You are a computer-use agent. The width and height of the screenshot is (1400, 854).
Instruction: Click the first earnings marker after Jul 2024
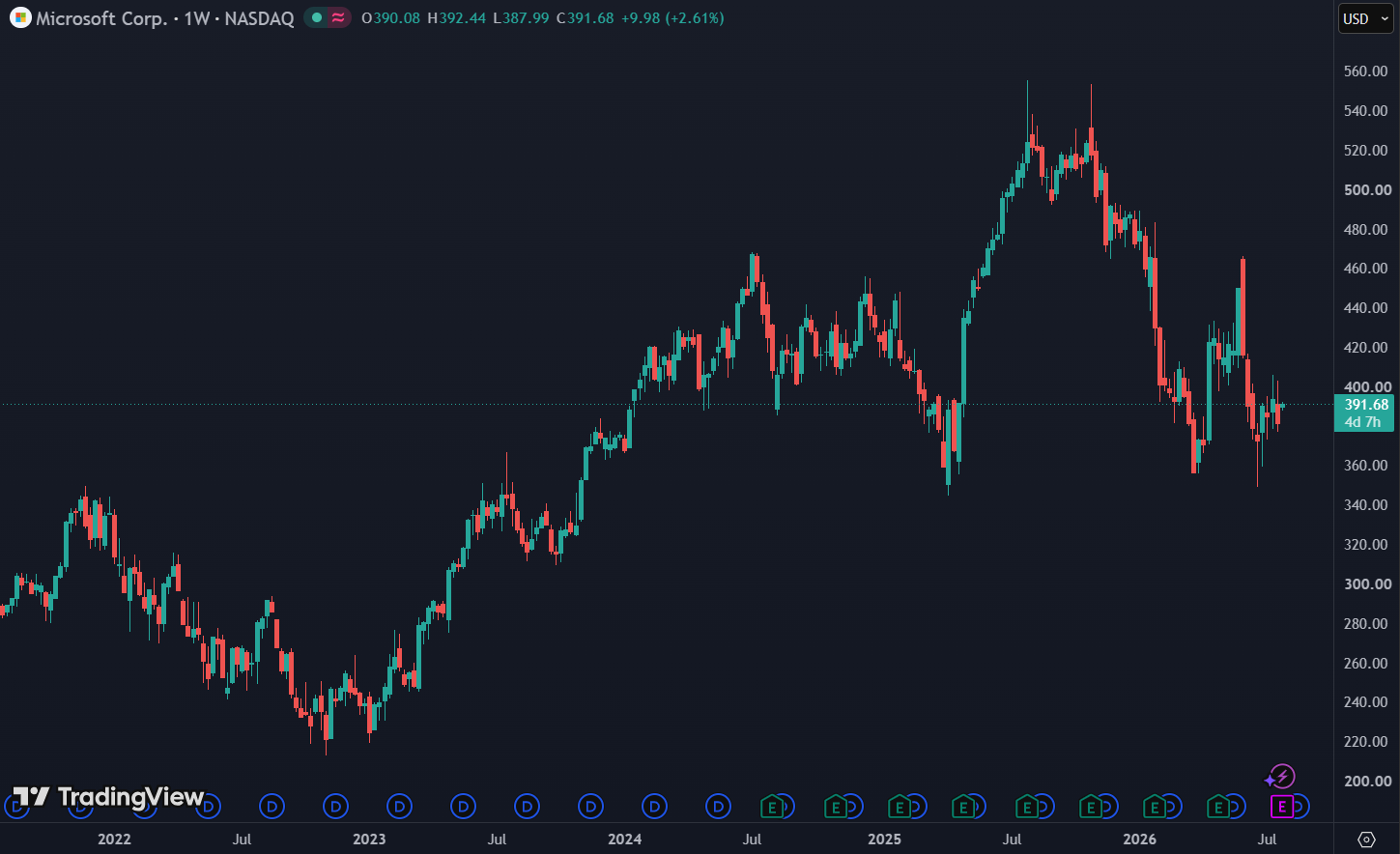pyautogui.click(x=772, y=806)
